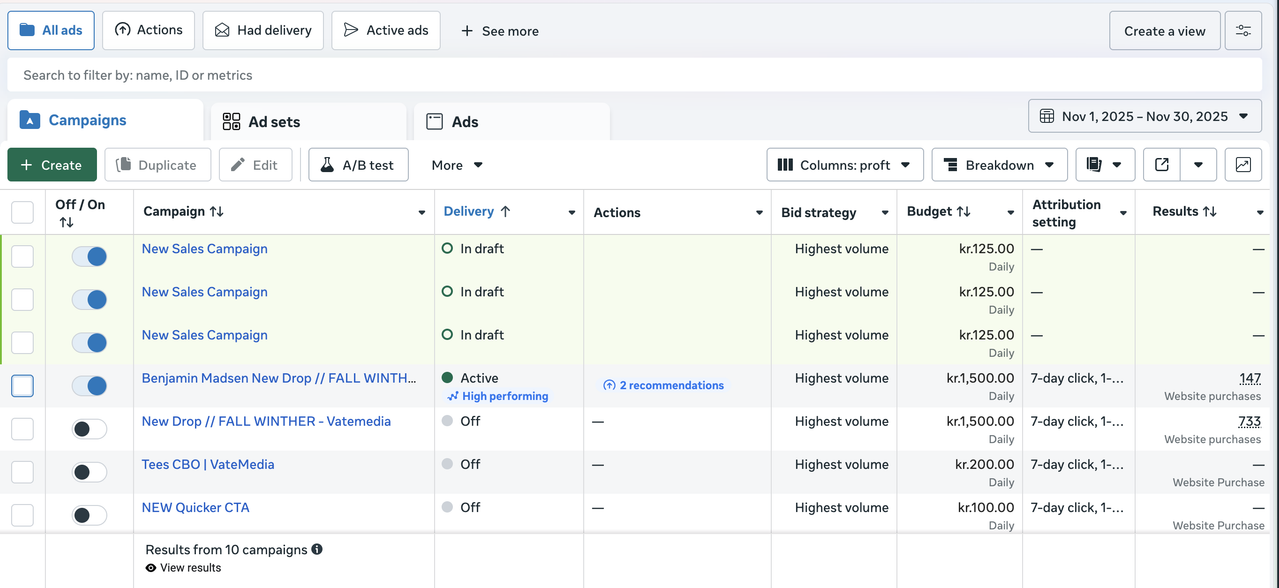Select the Actions view
The height and width of the screenshot is (588, 1279).
[x=148, y=30]
